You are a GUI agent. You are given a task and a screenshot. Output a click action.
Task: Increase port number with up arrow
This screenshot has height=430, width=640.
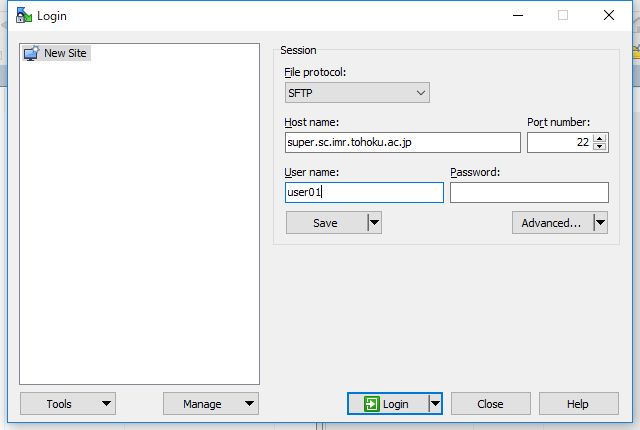600,138
